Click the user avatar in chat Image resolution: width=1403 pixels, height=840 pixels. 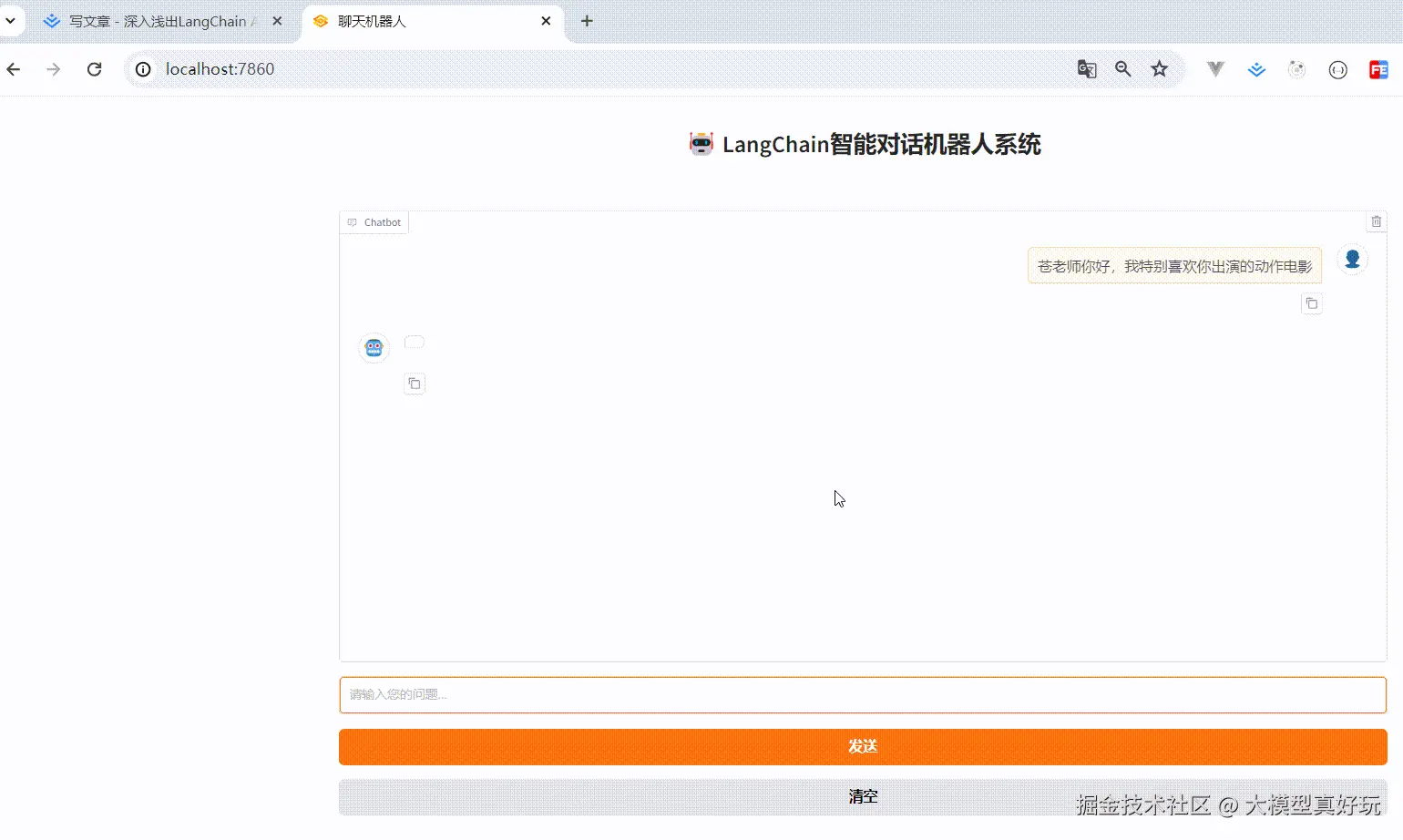click(1353, 259)
